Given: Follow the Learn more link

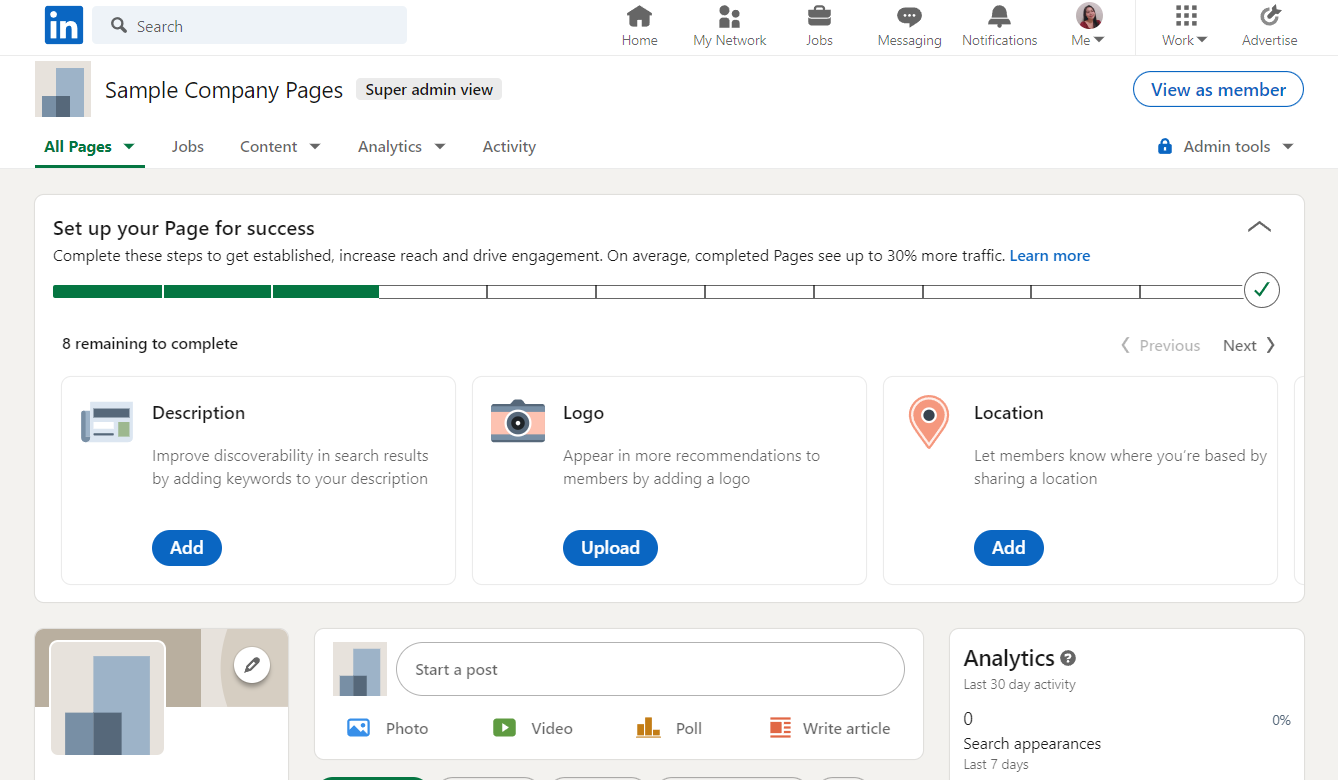Looking at the screenshot, I should [x=1050, y=256].
